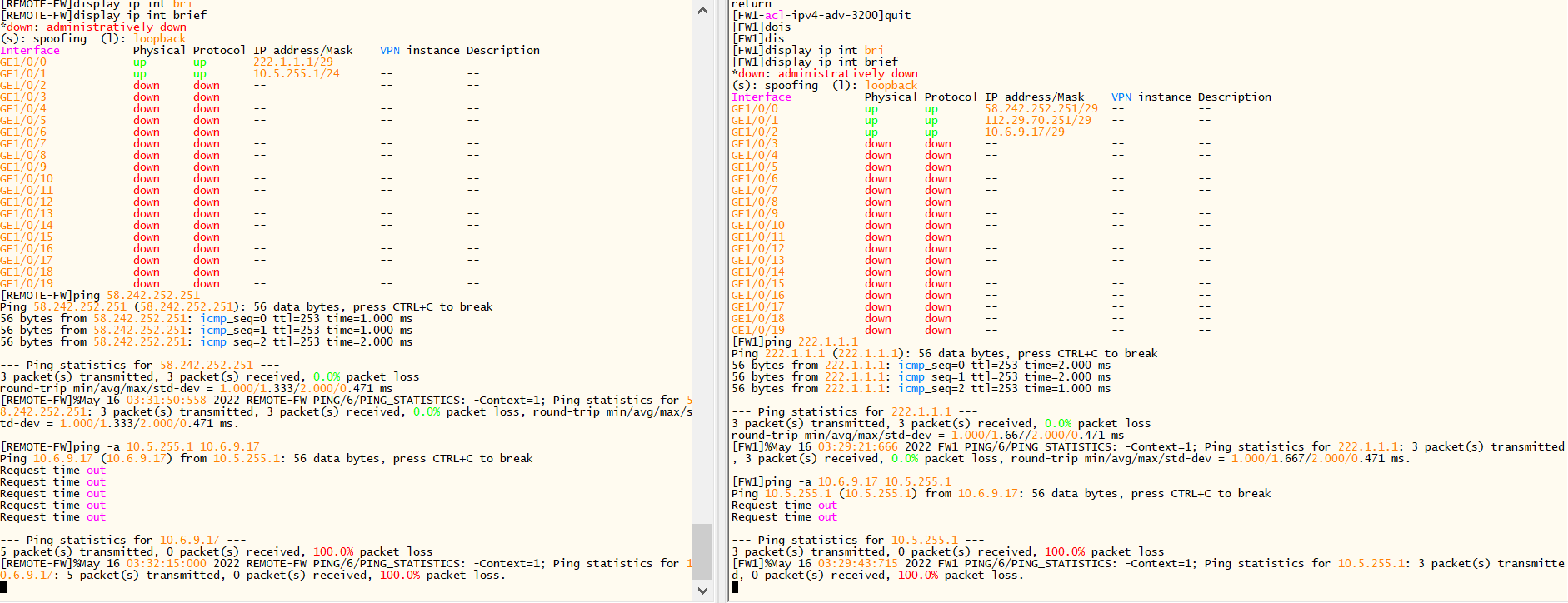Click the 10.6.9.17/29 address entry
This screenshot has height=603, width=1568.
click(1024, 132)
